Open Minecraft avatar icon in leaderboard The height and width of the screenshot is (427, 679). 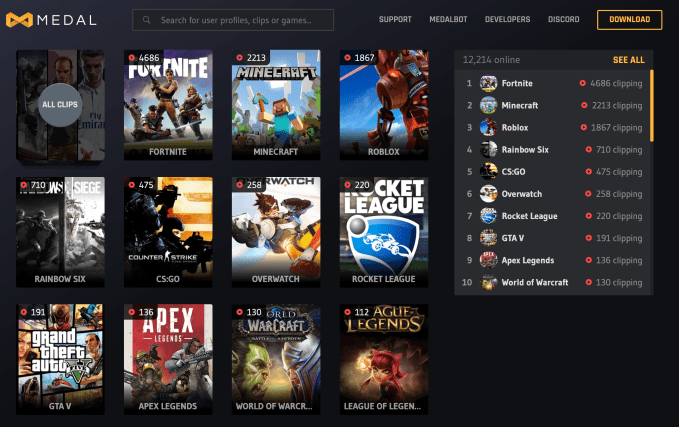[488, 105]
